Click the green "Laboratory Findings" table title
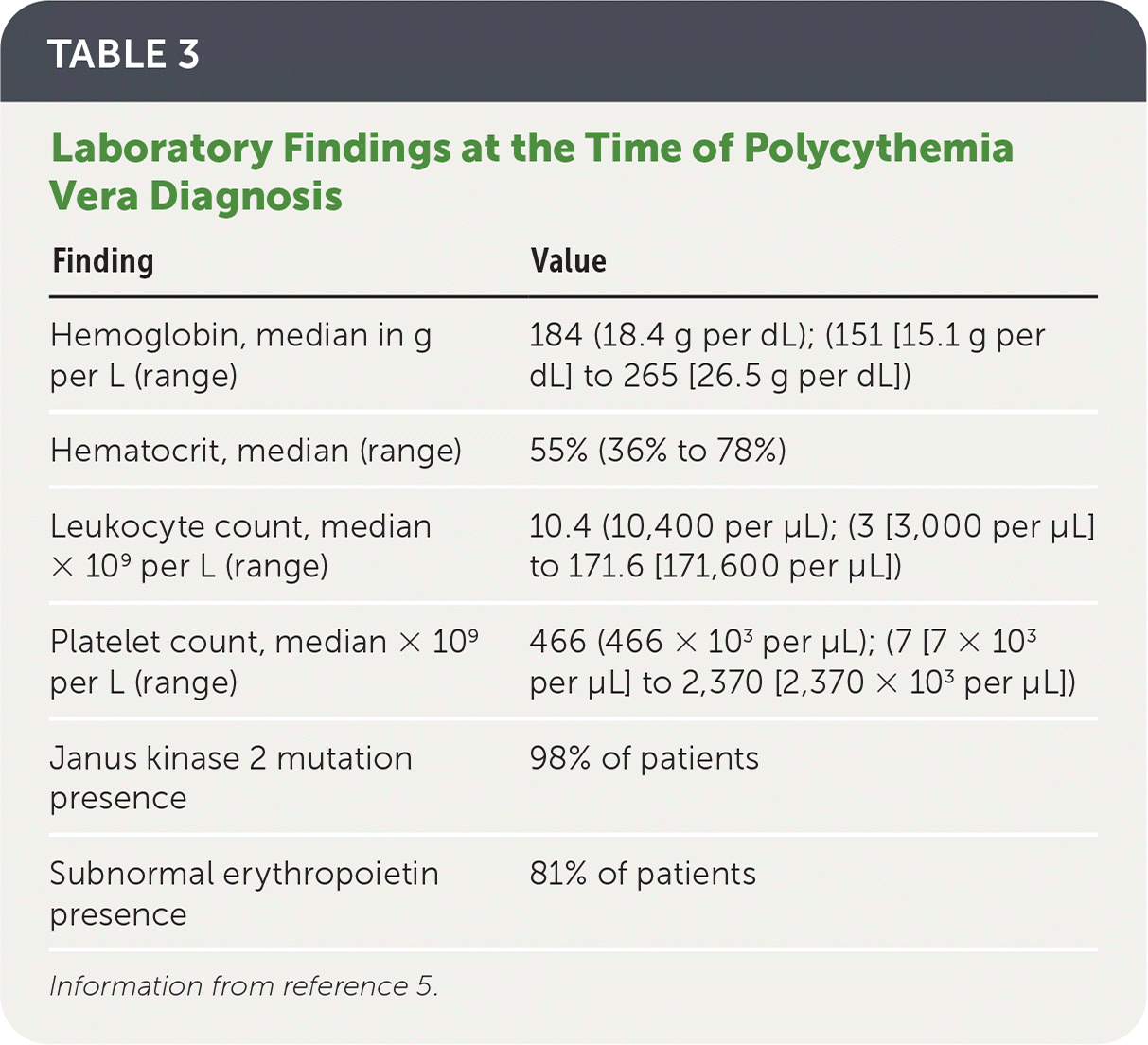1148x1045 pixels. pos(531,171)
